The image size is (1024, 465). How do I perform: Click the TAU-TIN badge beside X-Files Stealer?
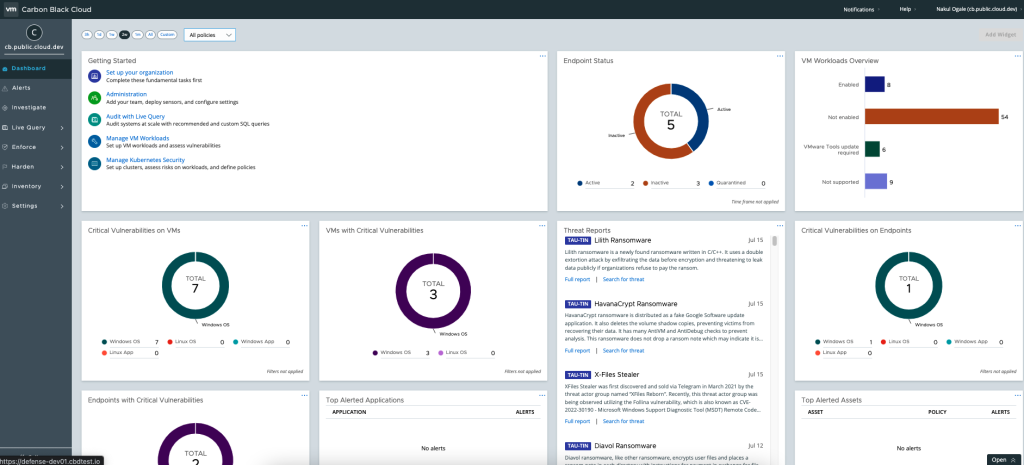[578, 375]
